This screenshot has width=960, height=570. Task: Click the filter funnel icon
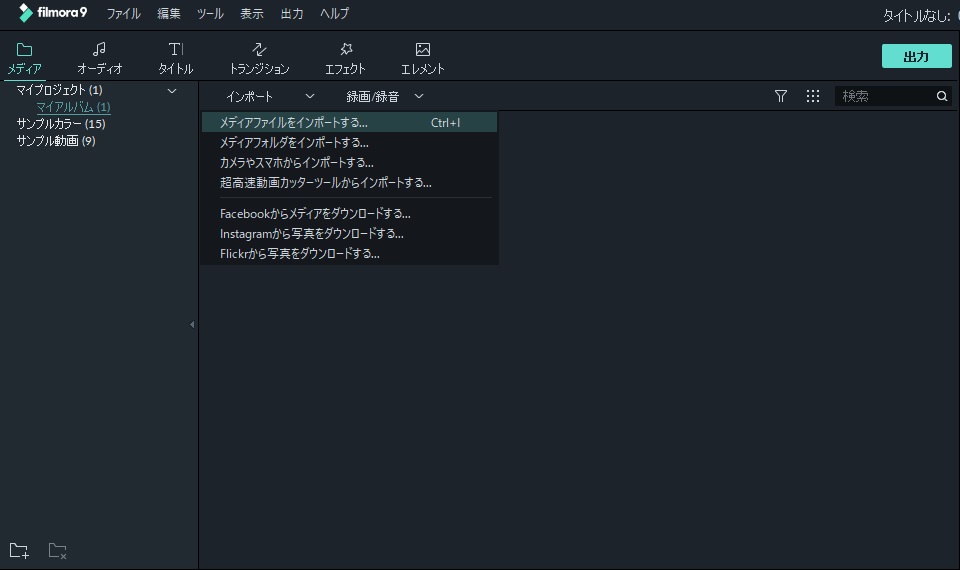coord(781,96)
